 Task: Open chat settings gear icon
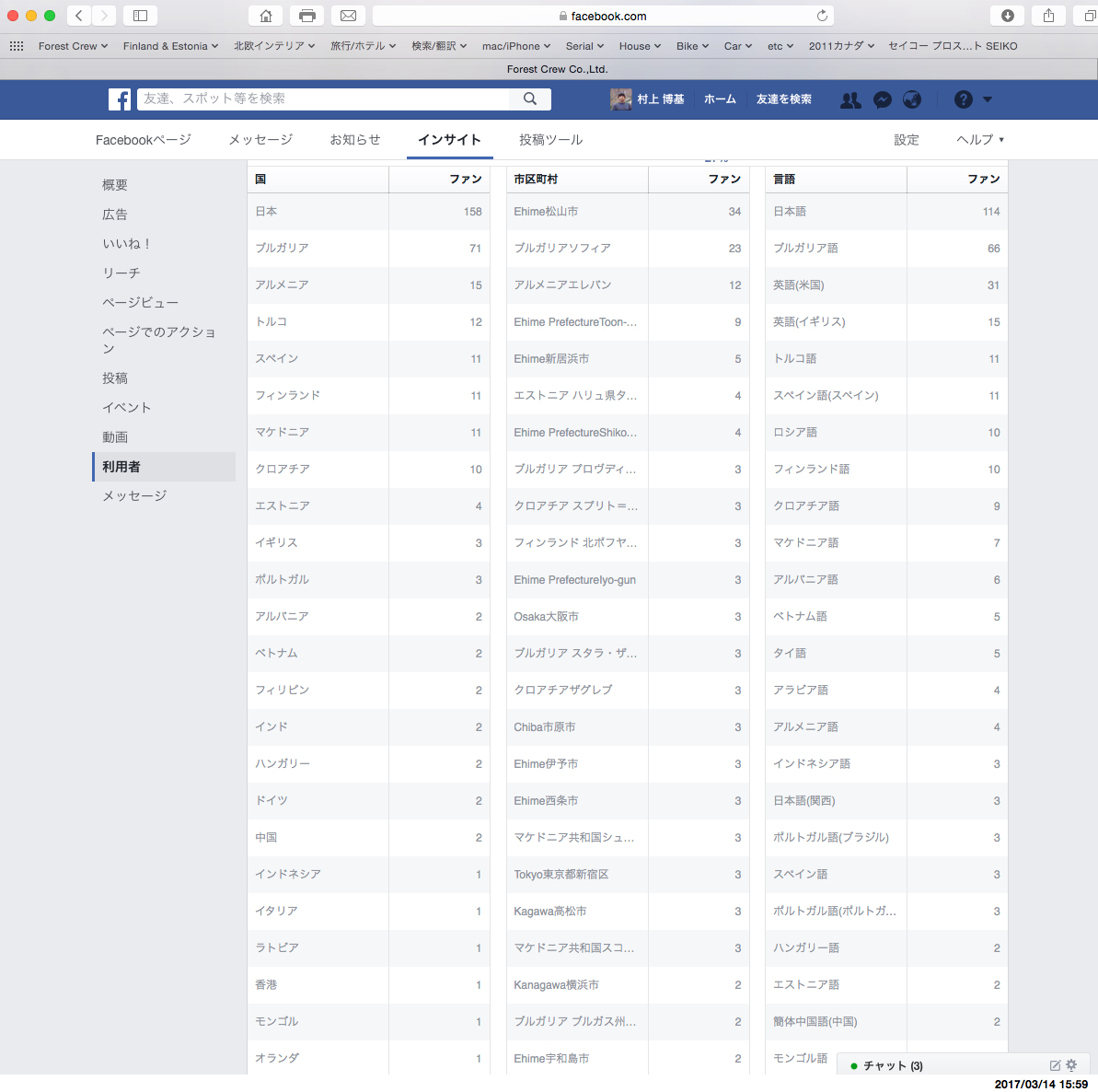click(x=1071, y=1065)
